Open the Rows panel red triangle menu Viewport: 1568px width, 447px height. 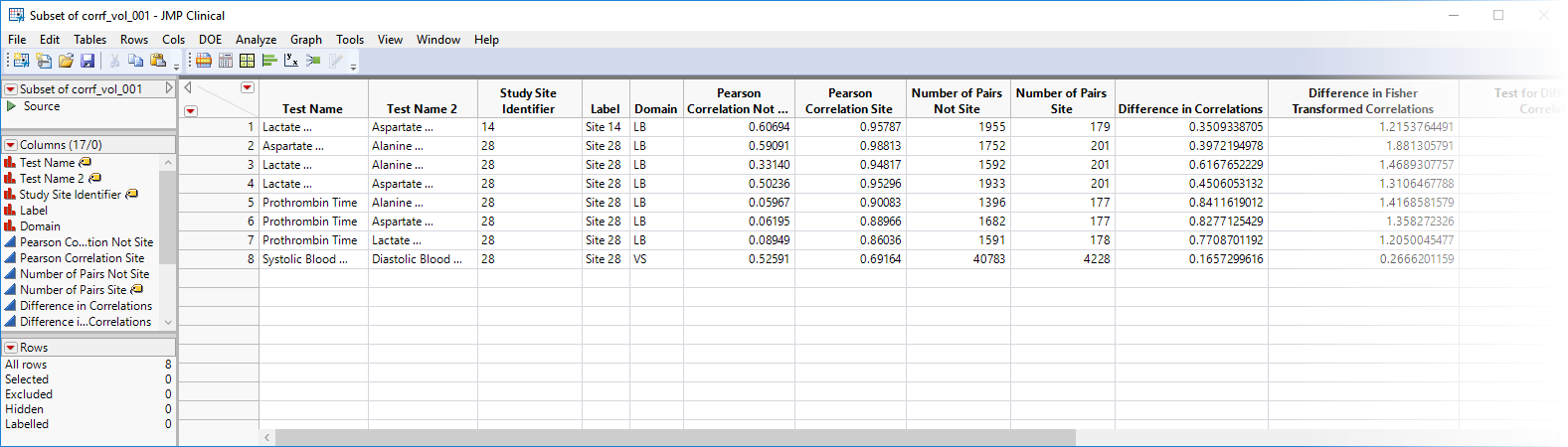11,348
